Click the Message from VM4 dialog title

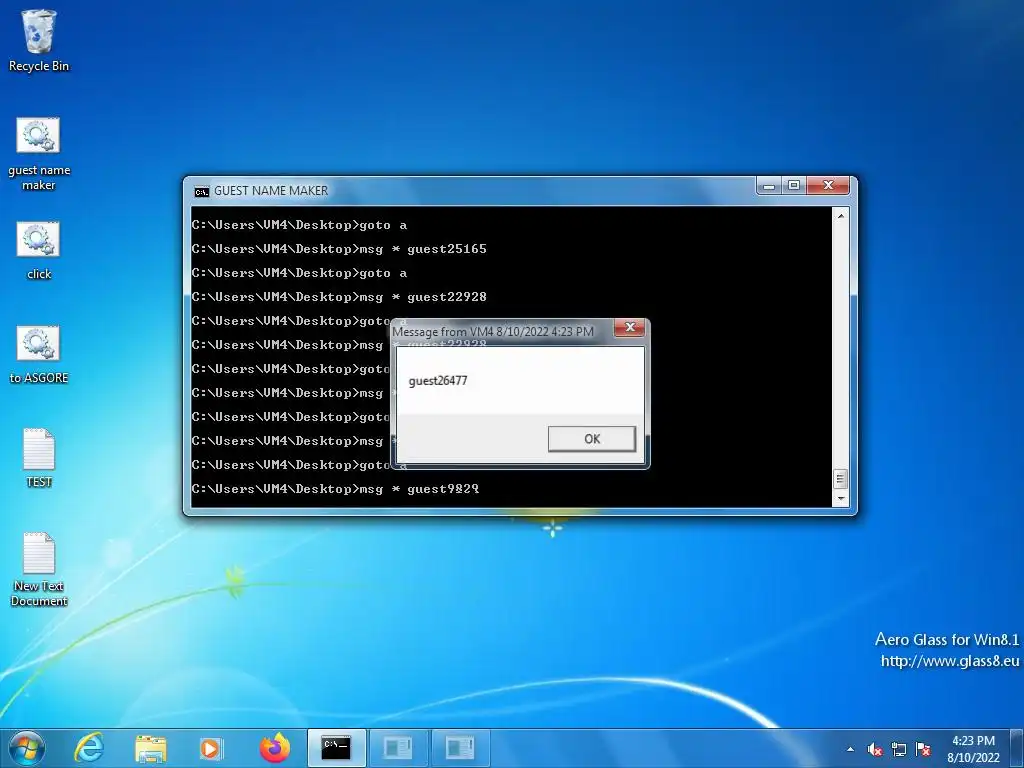click(x=493, y=332)
